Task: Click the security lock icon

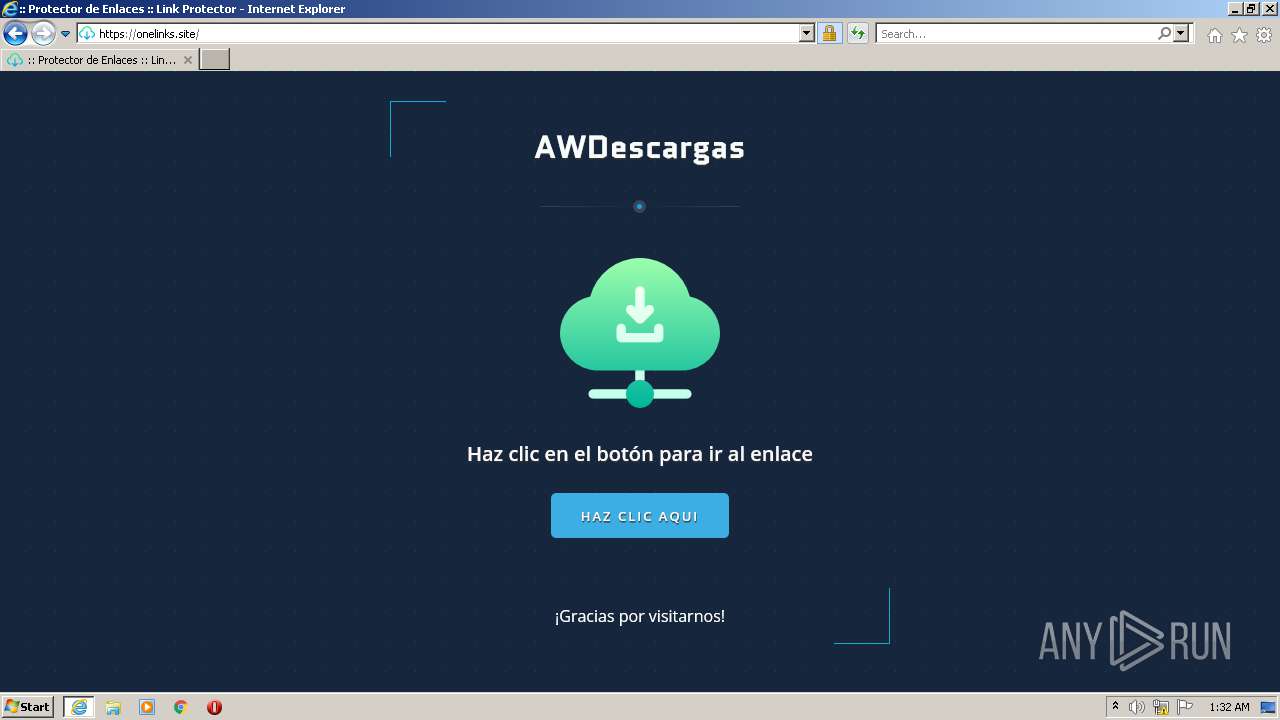Action: [x=829, y=34]
